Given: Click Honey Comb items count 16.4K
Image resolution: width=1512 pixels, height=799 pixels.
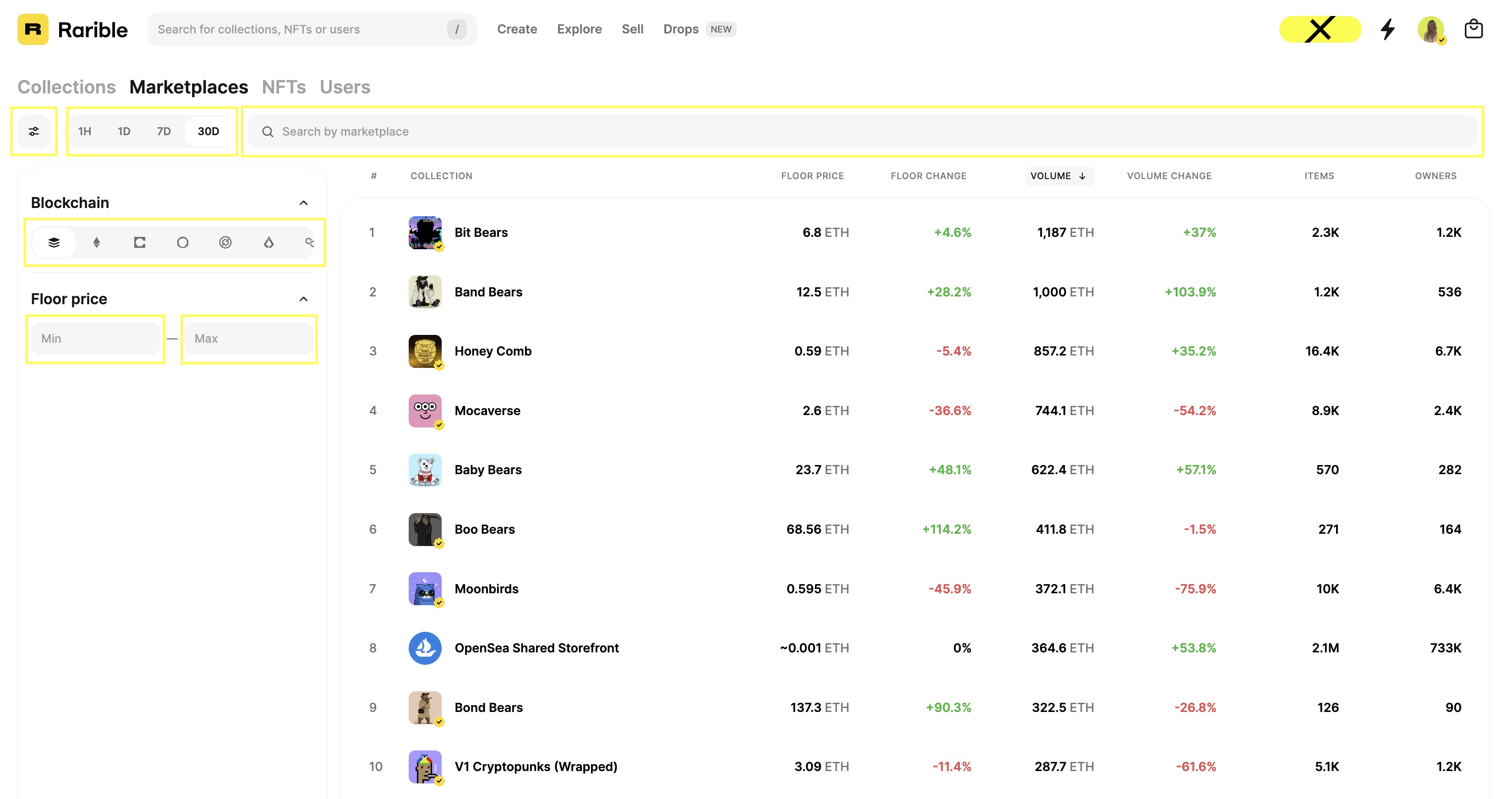Looking at the screenshot, I should pos(1321,351).
